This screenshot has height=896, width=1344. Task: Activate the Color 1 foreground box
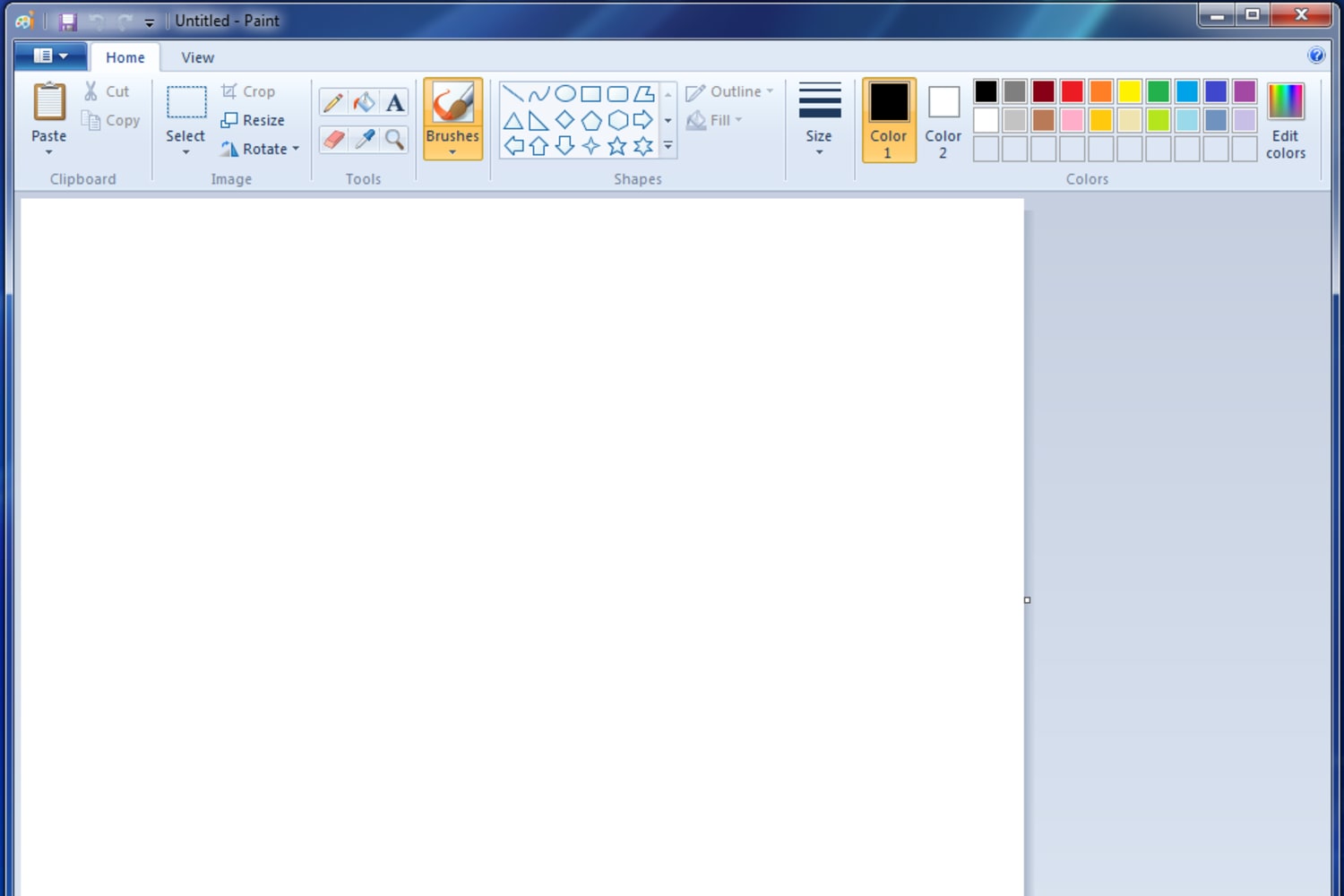pos(888,119)
